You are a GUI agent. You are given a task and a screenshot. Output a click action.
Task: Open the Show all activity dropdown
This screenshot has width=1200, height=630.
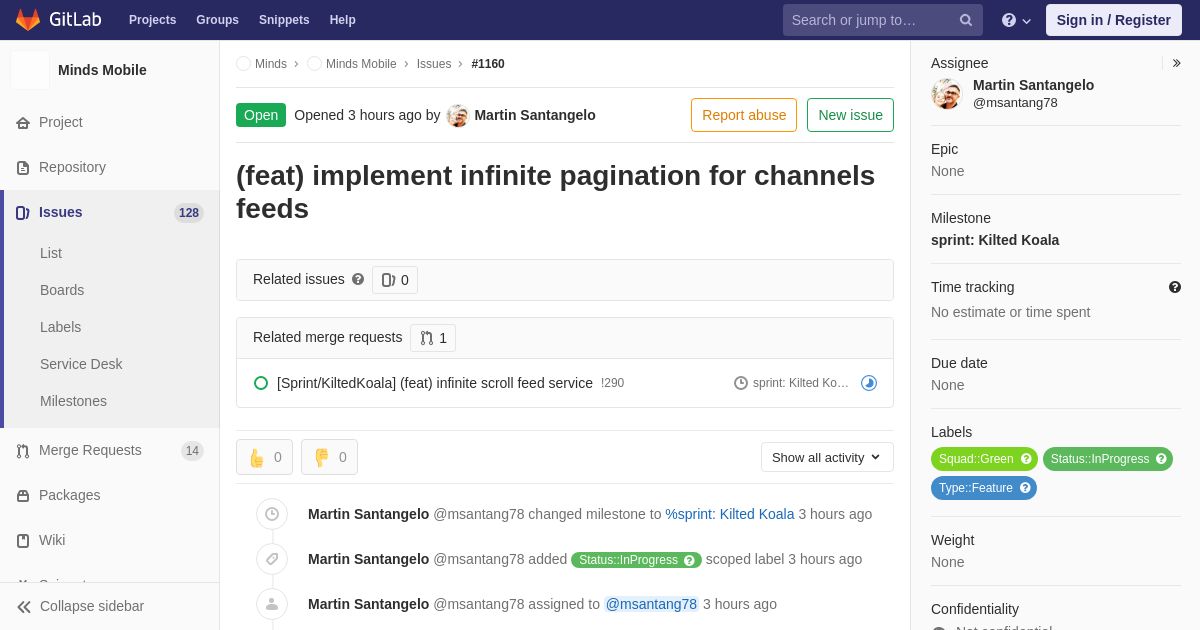pos(827,457)
